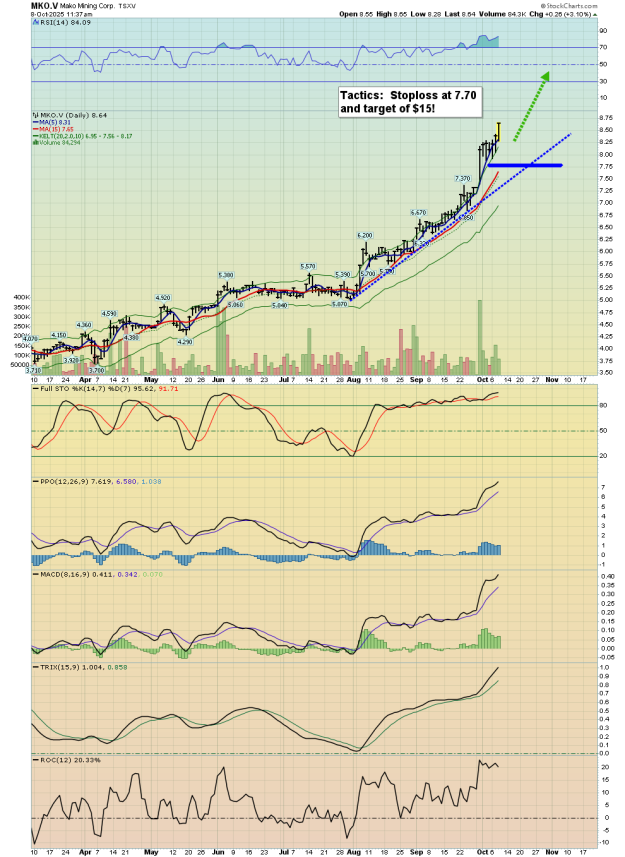Click the green KELT legend line marker
The image size is (625, 857).
(35, 136)
